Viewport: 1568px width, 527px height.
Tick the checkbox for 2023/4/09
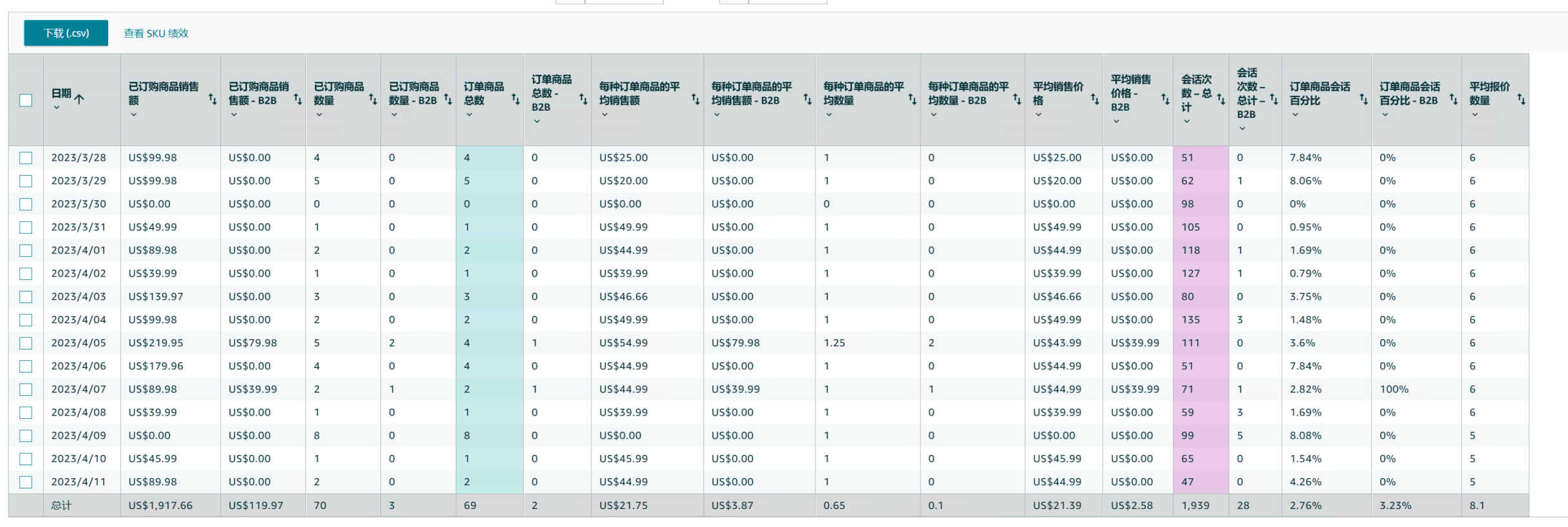pos(26,436)
